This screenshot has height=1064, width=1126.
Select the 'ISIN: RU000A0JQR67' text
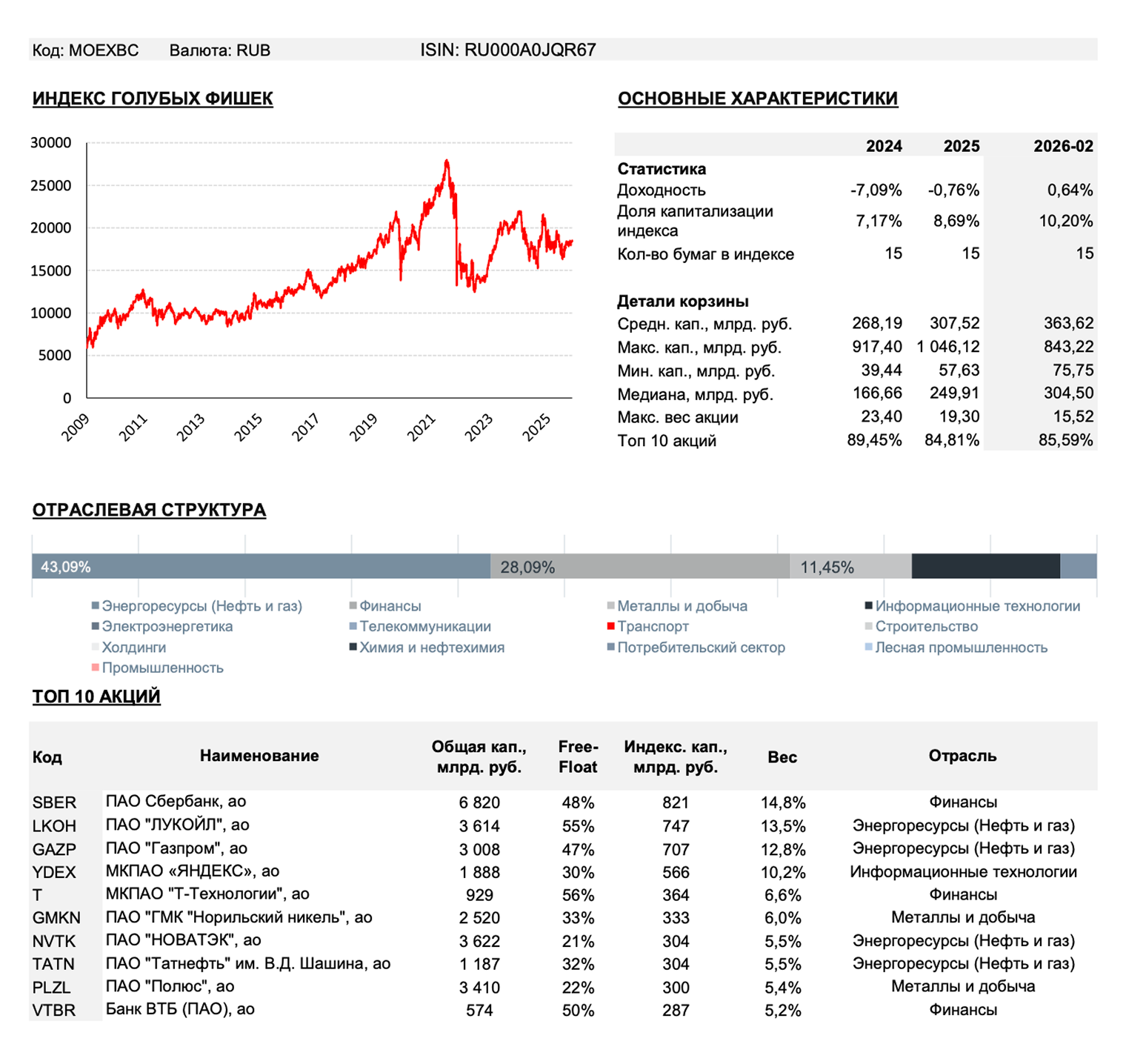[508, 50]
